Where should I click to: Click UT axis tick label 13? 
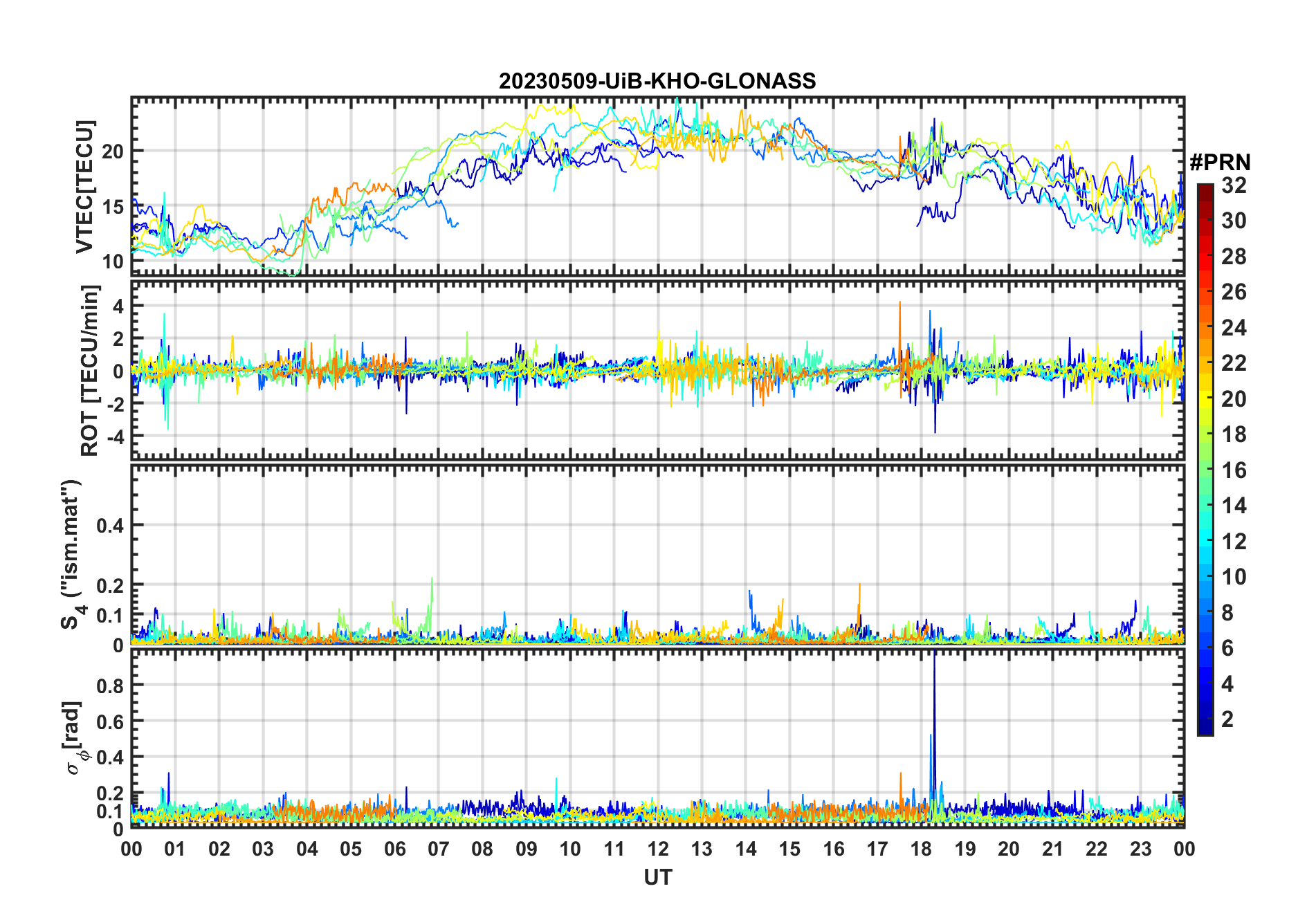[x=702, y=849]
